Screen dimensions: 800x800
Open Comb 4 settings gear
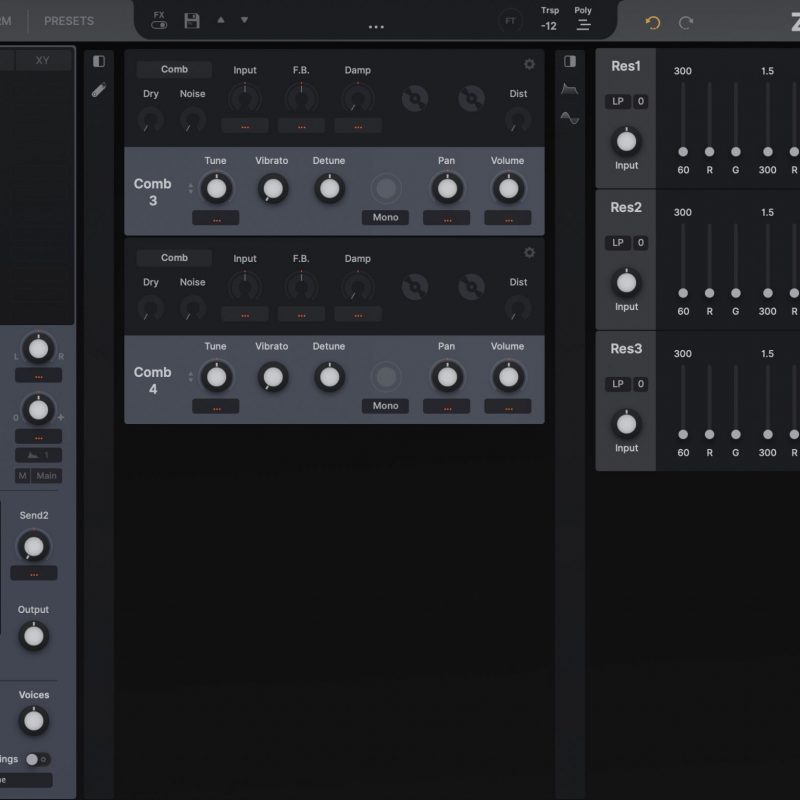pyautogui.click(x=529, y=253)
